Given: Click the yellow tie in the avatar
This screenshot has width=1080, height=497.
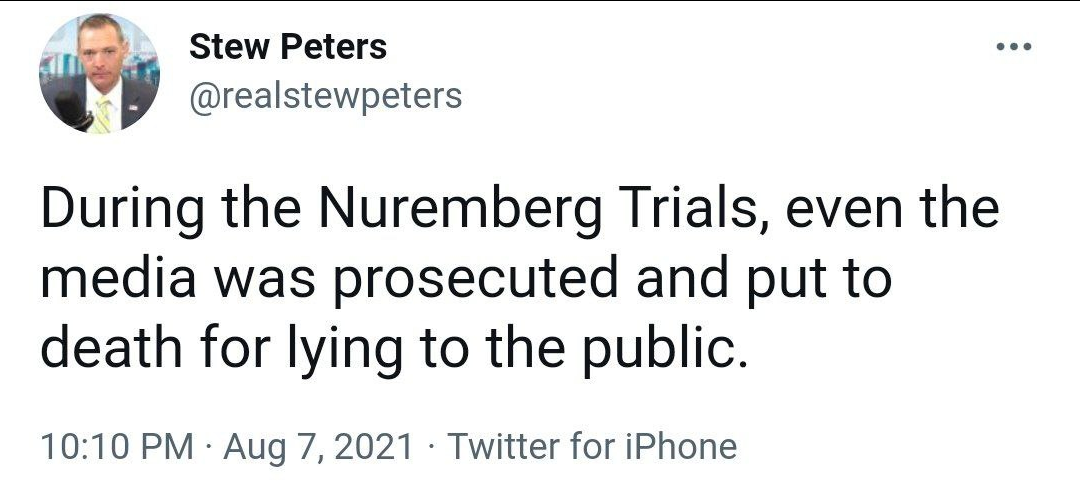Looking at the screenshot, I should pos(102,114).
